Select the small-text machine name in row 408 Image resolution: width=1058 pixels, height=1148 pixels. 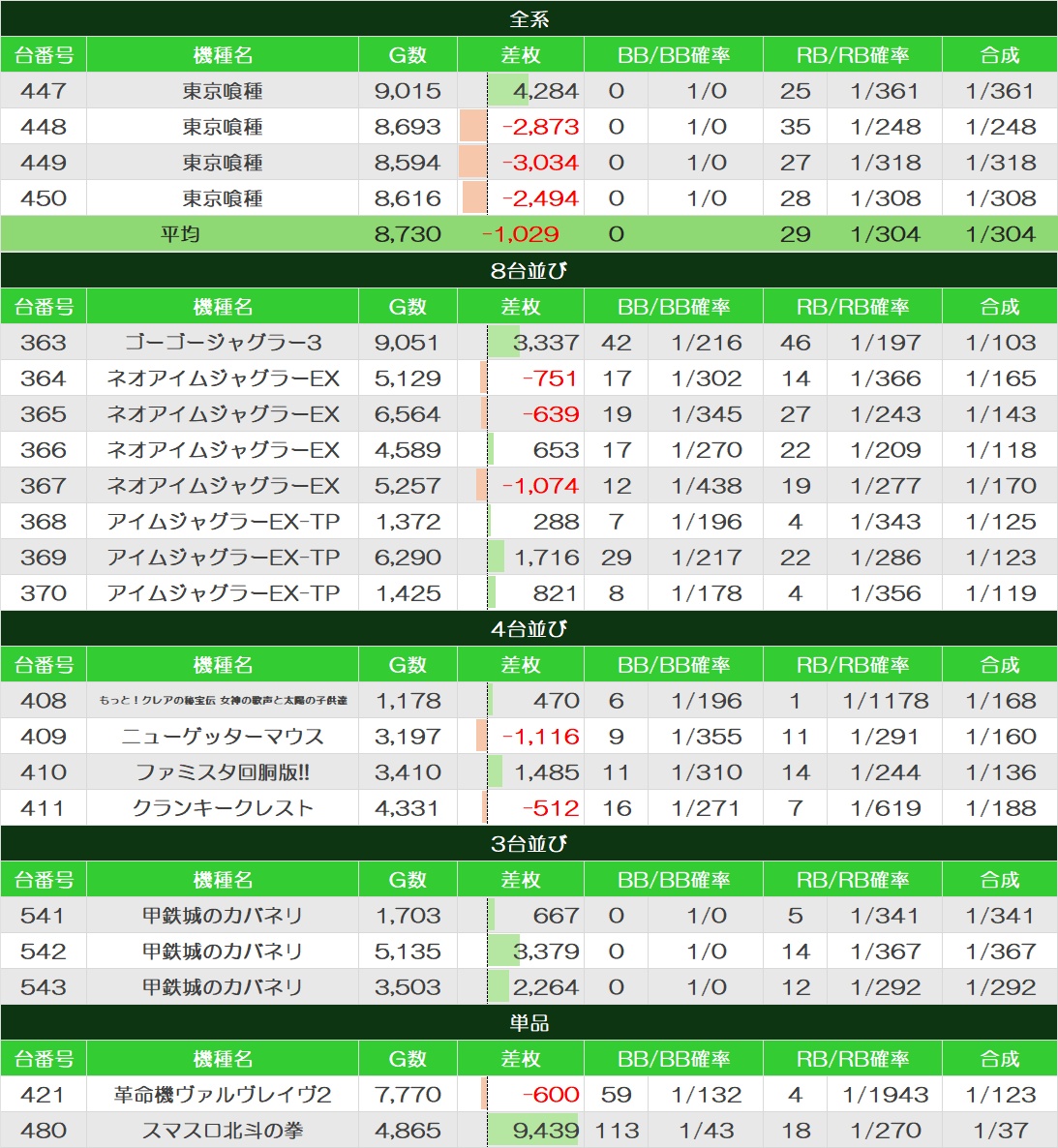(223, 701)
